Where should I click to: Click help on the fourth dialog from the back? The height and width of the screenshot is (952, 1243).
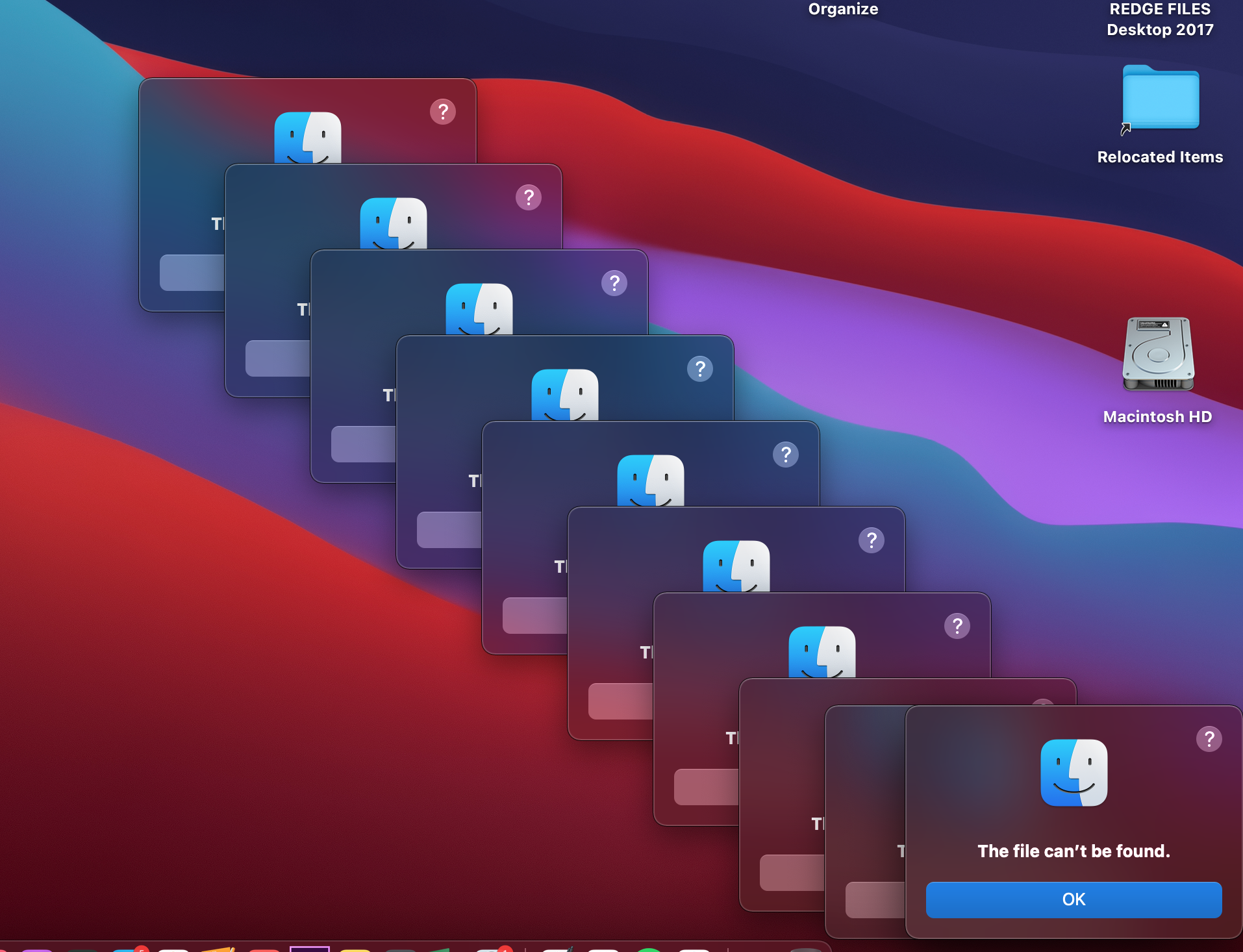point(700,369)
